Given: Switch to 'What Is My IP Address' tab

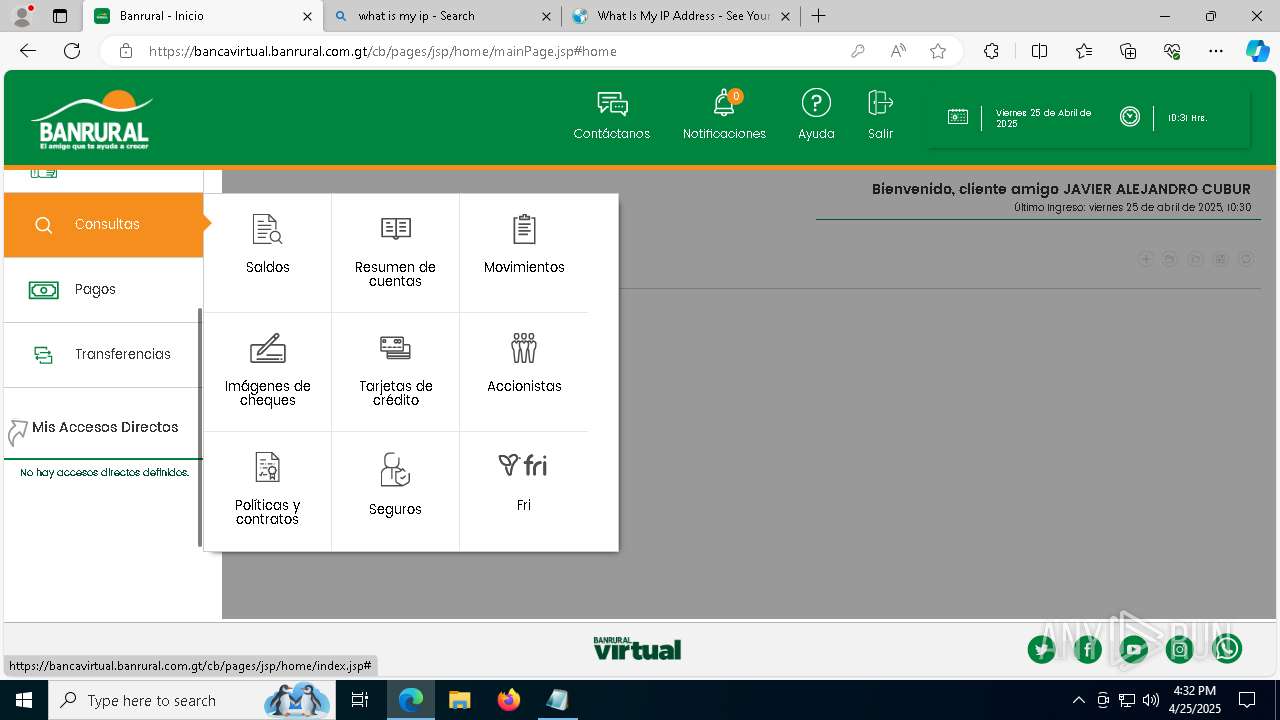Looking at the screenshot, I should coord(681,16).
